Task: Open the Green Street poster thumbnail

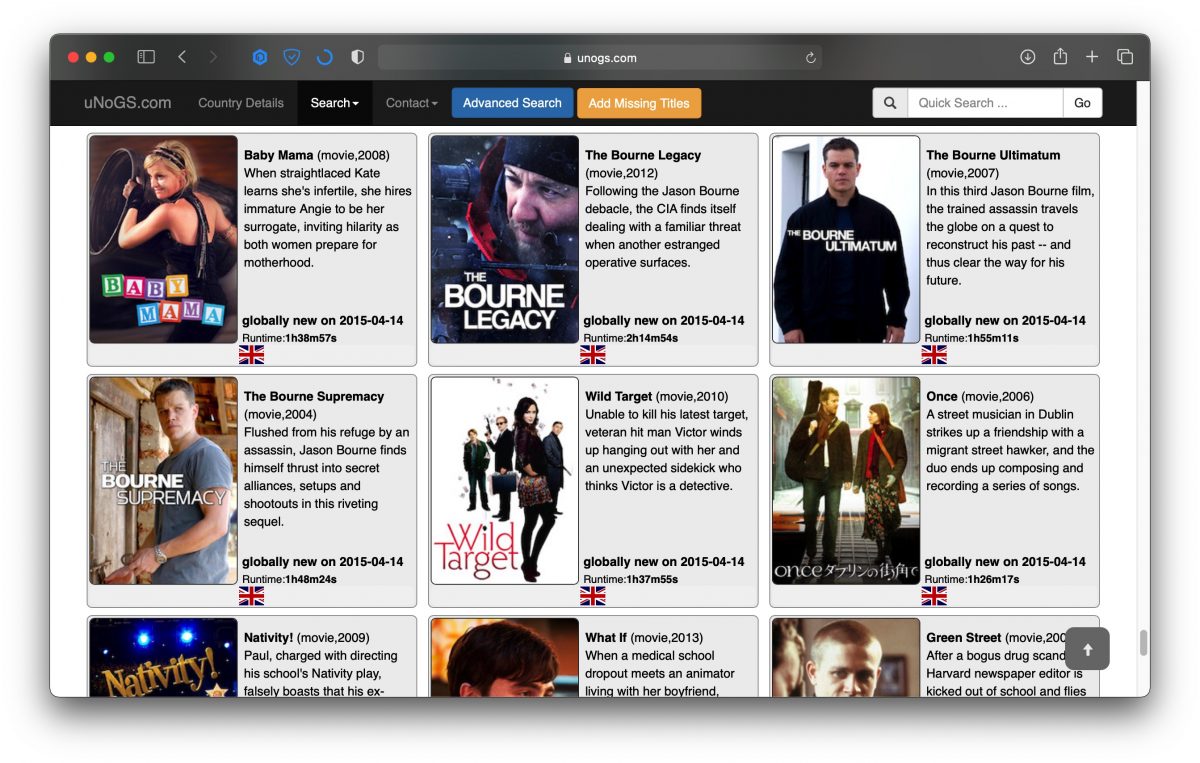Action: pyautogui.click(x=846, y=657)
